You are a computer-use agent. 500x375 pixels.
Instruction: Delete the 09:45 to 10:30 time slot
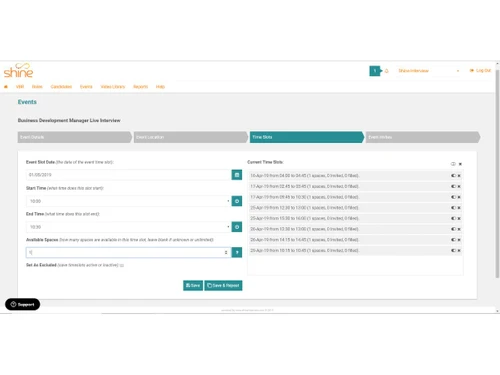(x=459, y=197)
